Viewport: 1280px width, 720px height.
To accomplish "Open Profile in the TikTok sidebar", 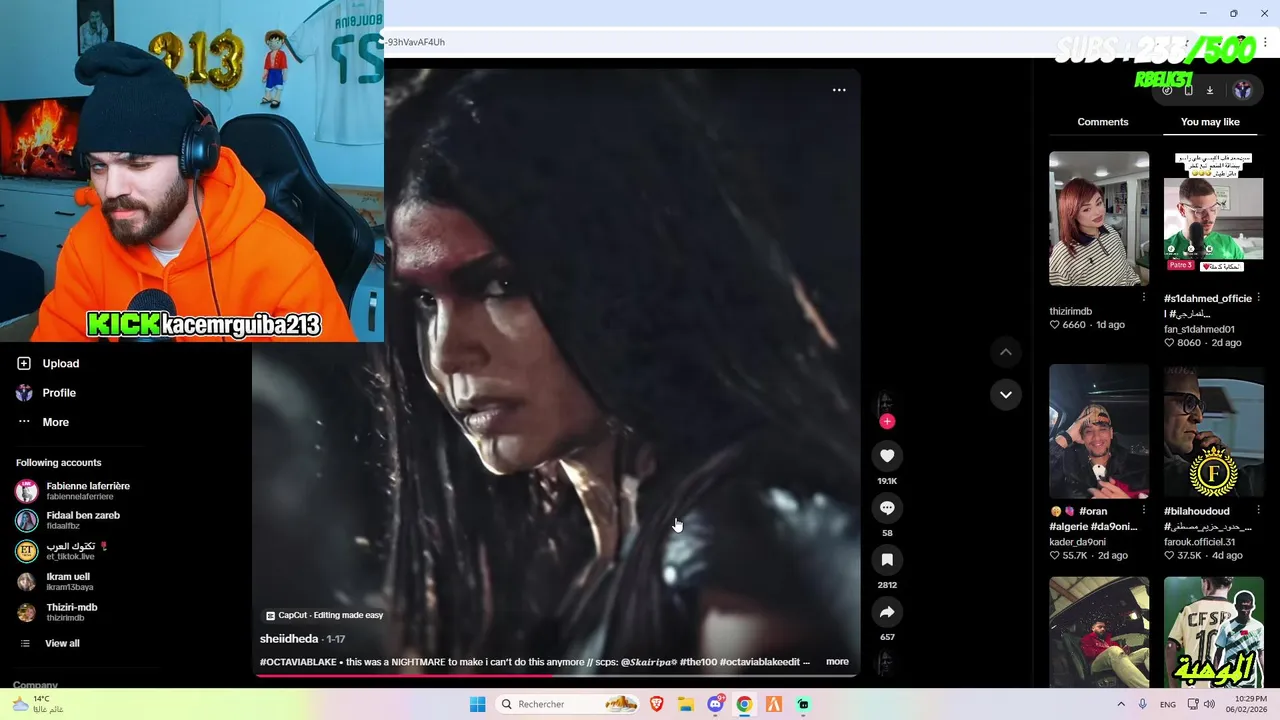I will point(46,393).
